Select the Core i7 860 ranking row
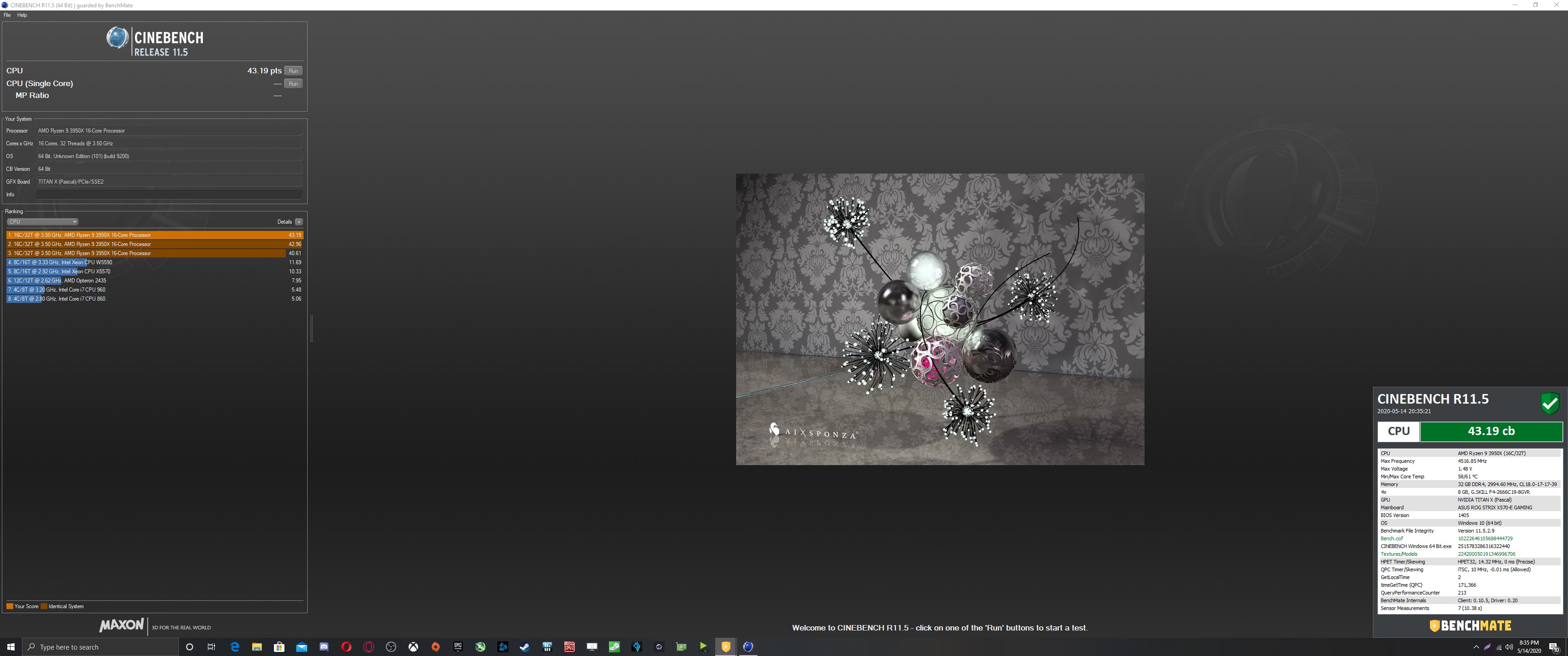 (154, 299)
